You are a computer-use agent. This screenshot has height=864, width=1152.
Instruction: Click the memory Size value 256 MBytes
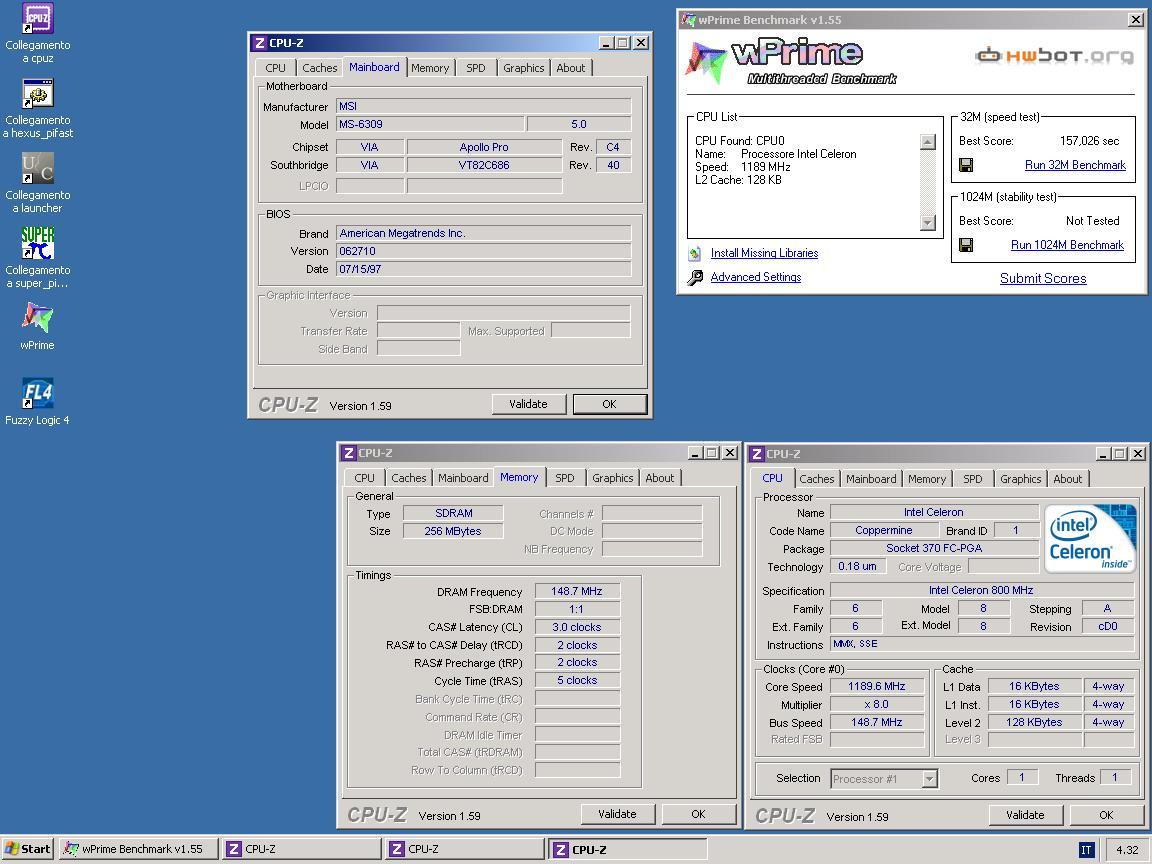point(453,531)
